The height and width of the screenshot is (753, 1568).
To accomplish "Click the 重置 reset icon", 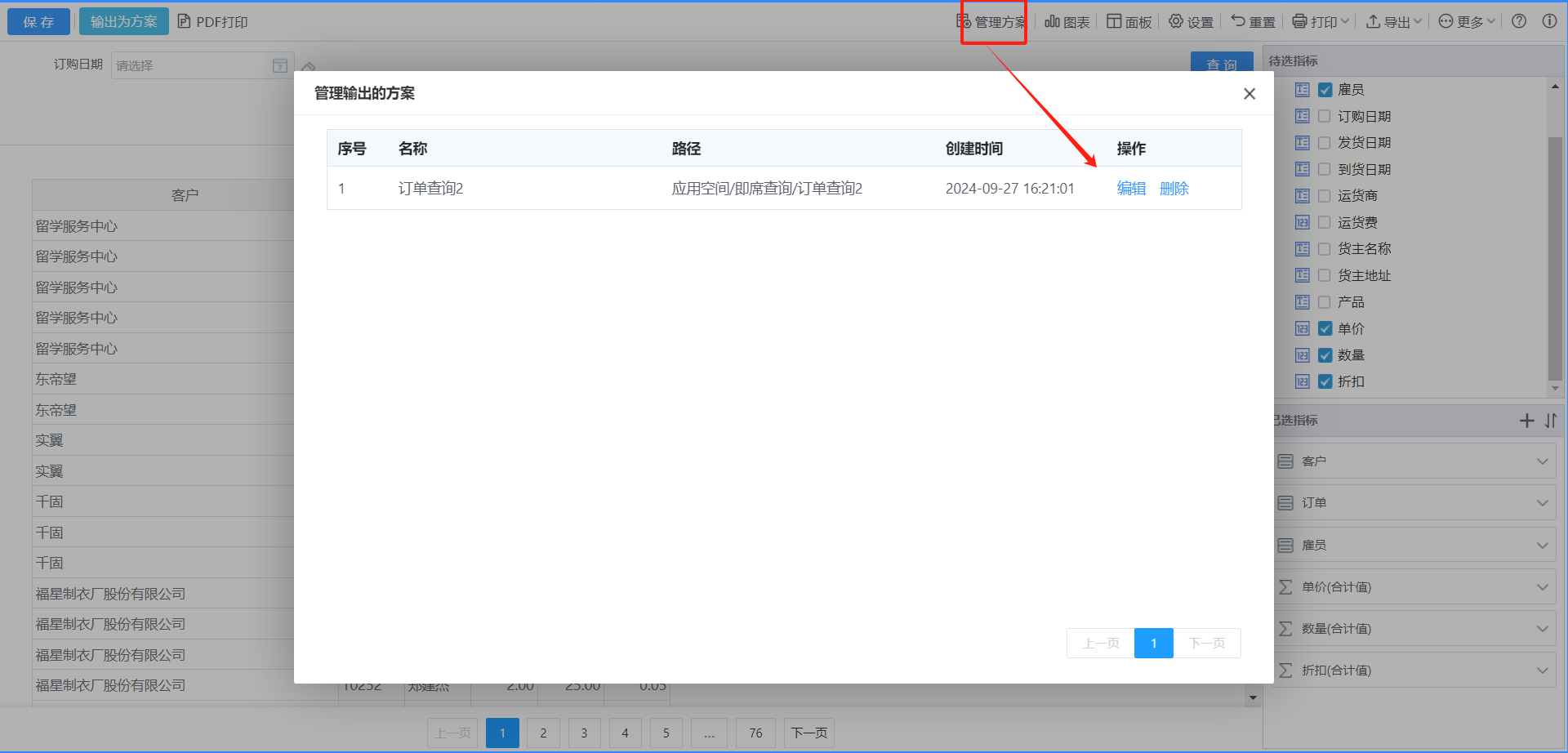I will pyautogui.click(x=1253, y=22).
